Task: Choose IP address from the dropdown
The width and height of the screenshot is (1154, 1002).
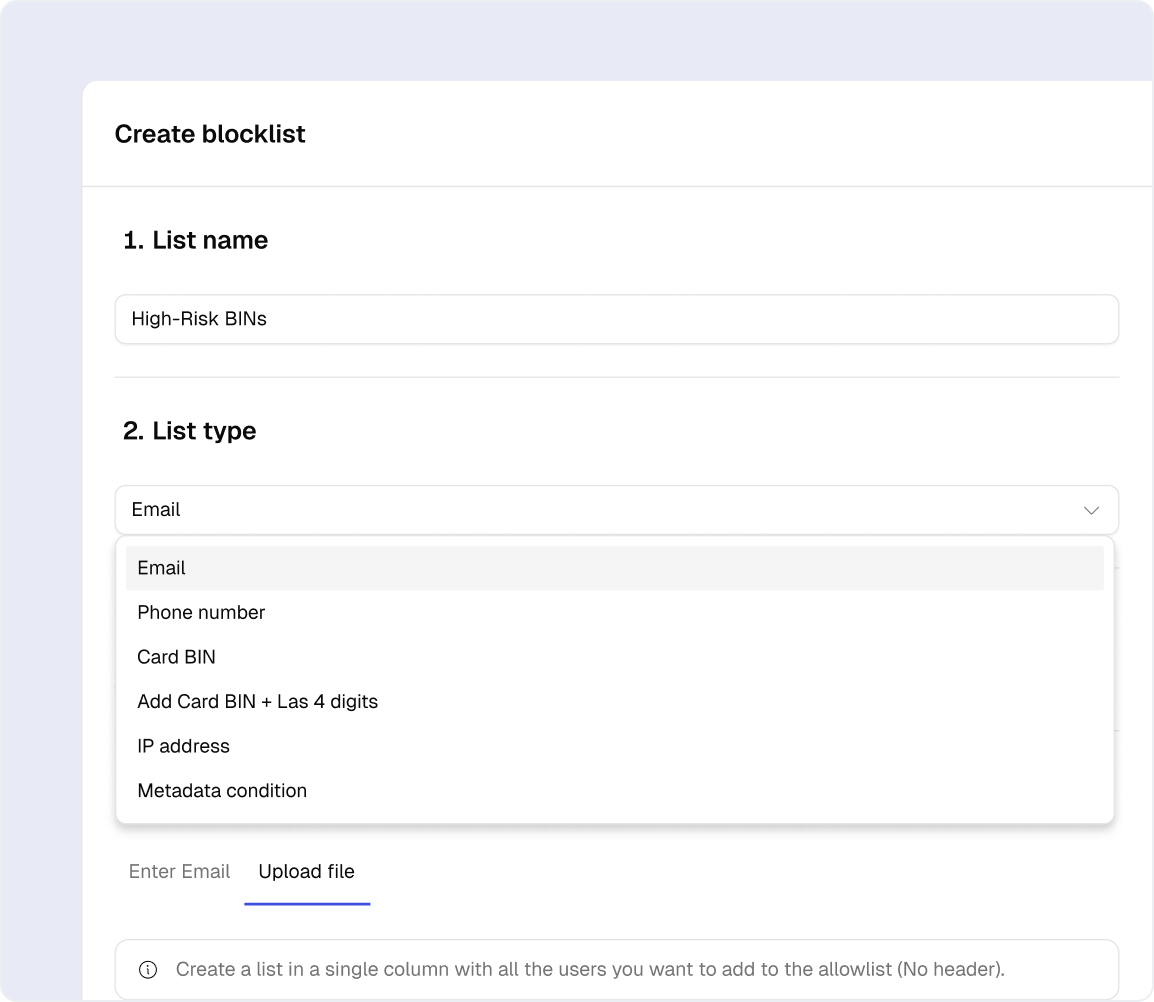Action: pyautogui.click(x=183, y=746)
